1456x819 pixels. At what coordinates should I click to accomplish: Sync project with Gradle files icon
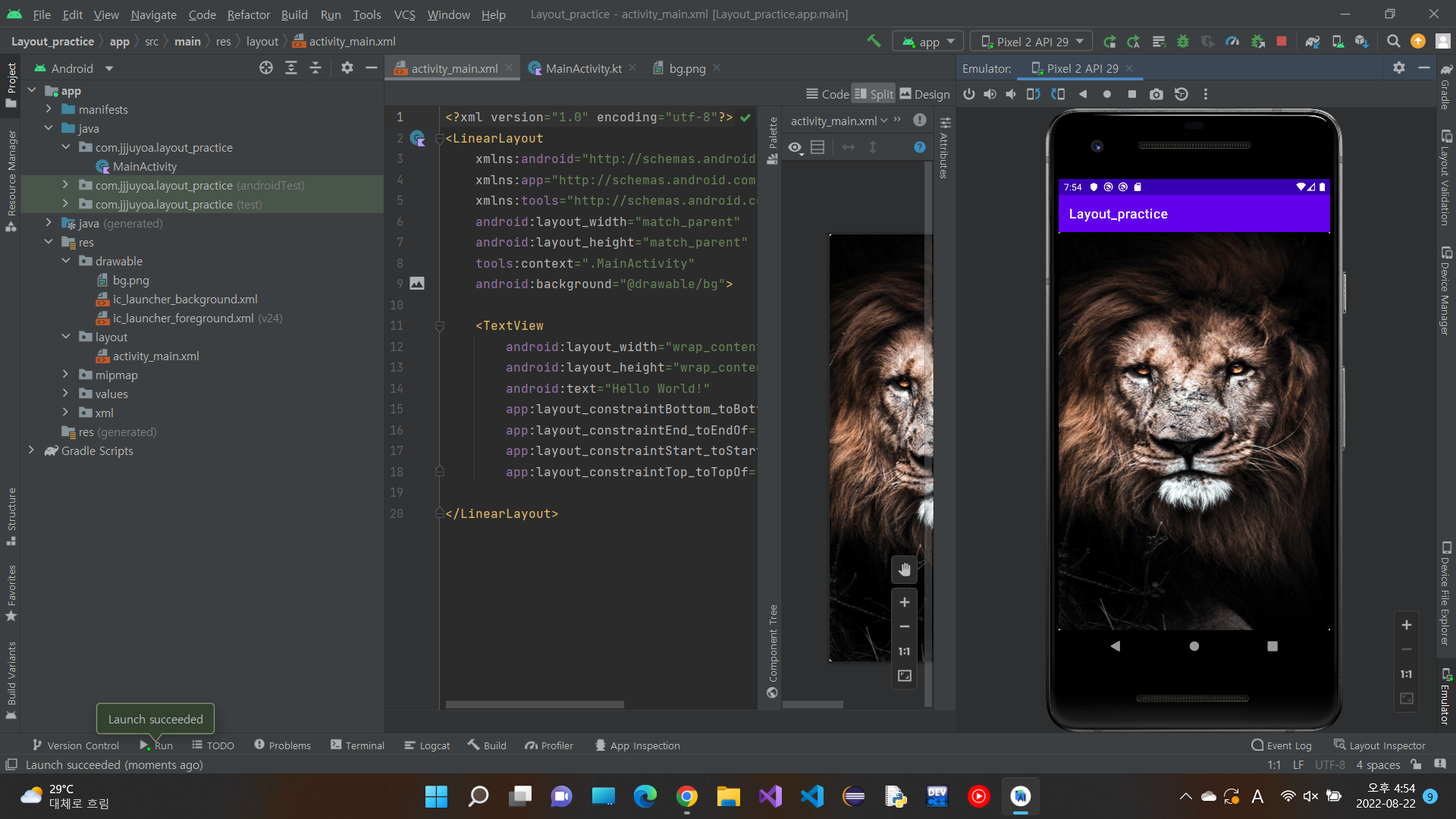pyautogui.click(x=1313, y=42)
